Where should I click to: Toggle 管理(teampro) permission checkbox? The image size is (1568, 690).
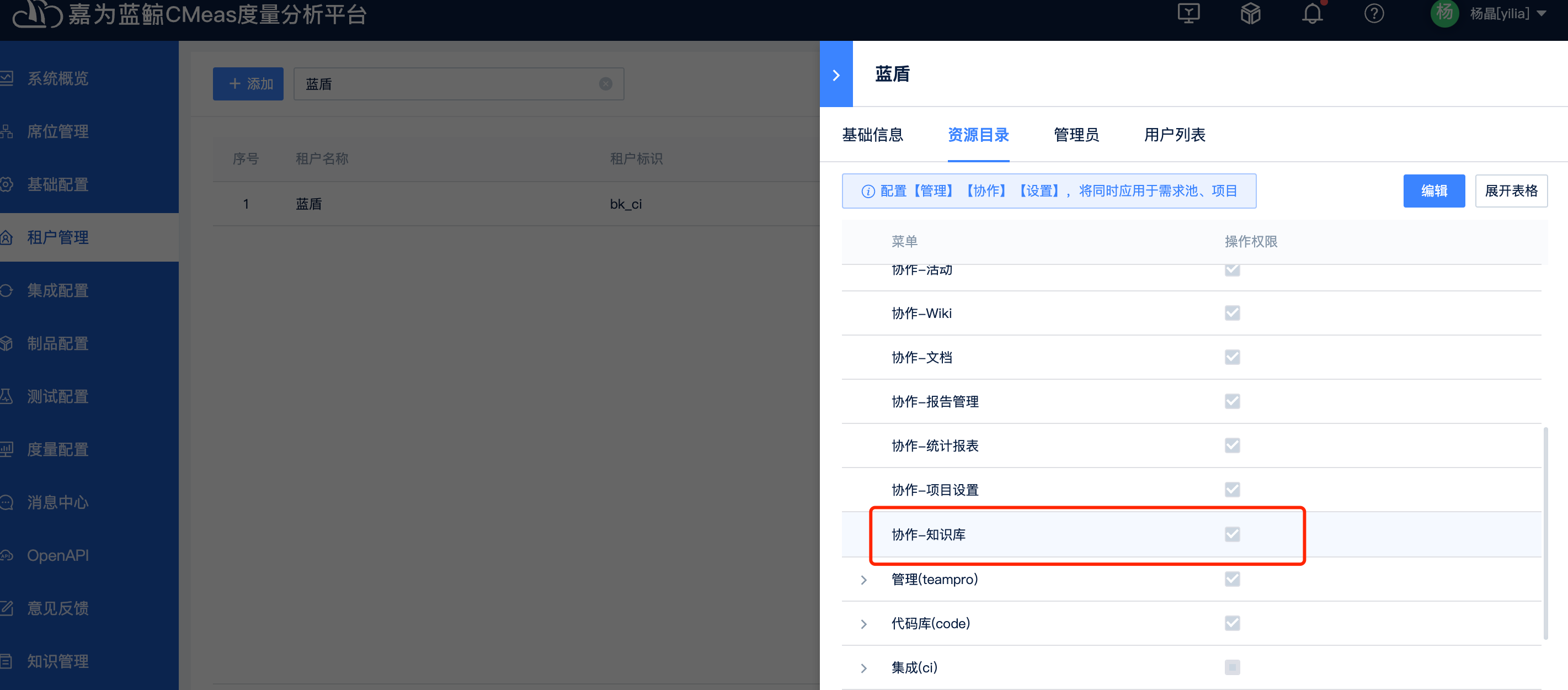(1232, 578)
